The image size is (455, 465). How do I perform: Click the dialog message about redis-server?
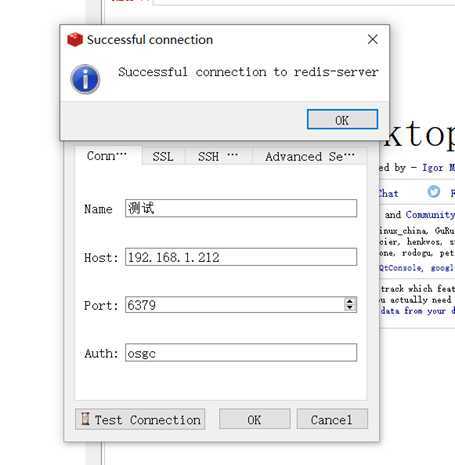[x=248, y=72]
